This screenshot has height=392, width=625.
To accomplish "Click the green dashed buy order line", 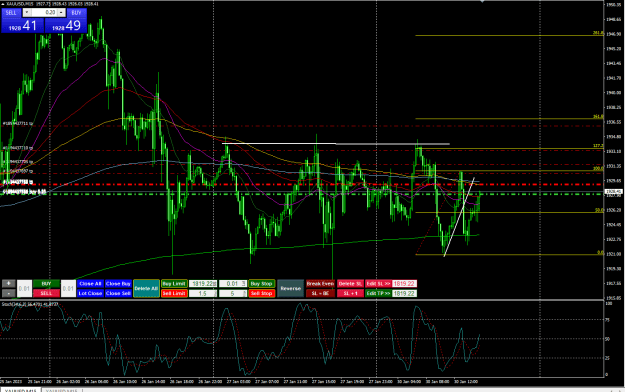I will (x=303, y=194).
